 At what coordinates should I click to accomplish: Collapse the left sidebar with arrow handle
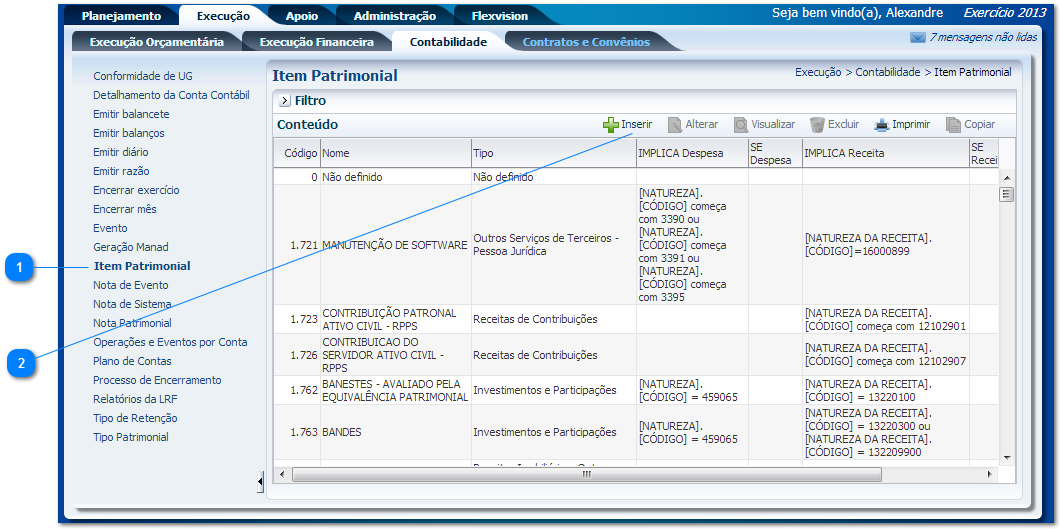(x=260, y=483)
